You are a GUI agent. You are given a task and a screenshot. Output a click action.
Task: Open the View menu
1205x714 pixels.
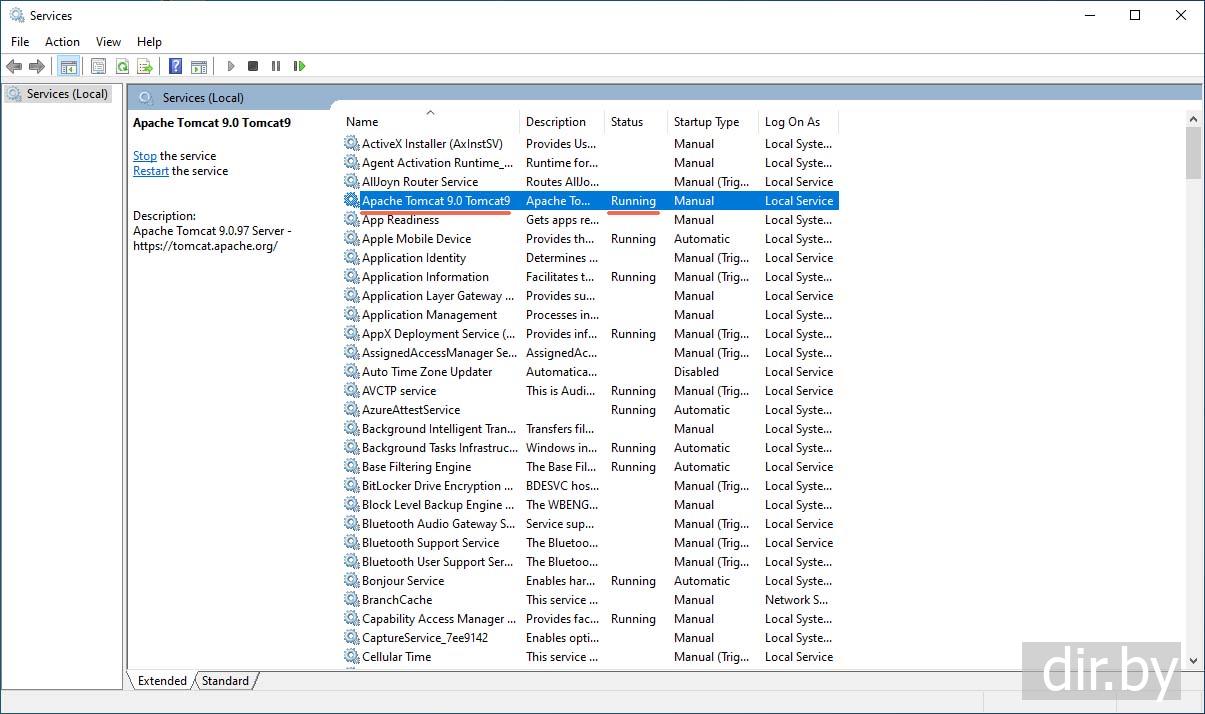108,42
